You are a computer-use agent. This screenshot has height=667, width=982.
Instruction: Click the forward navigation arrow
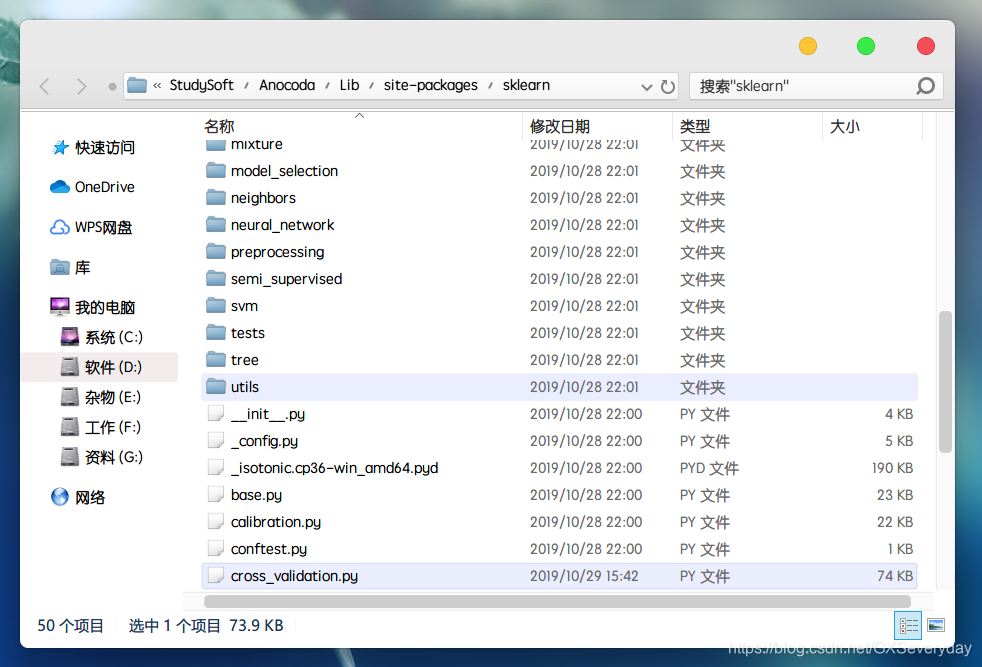(x=81, y=86)
